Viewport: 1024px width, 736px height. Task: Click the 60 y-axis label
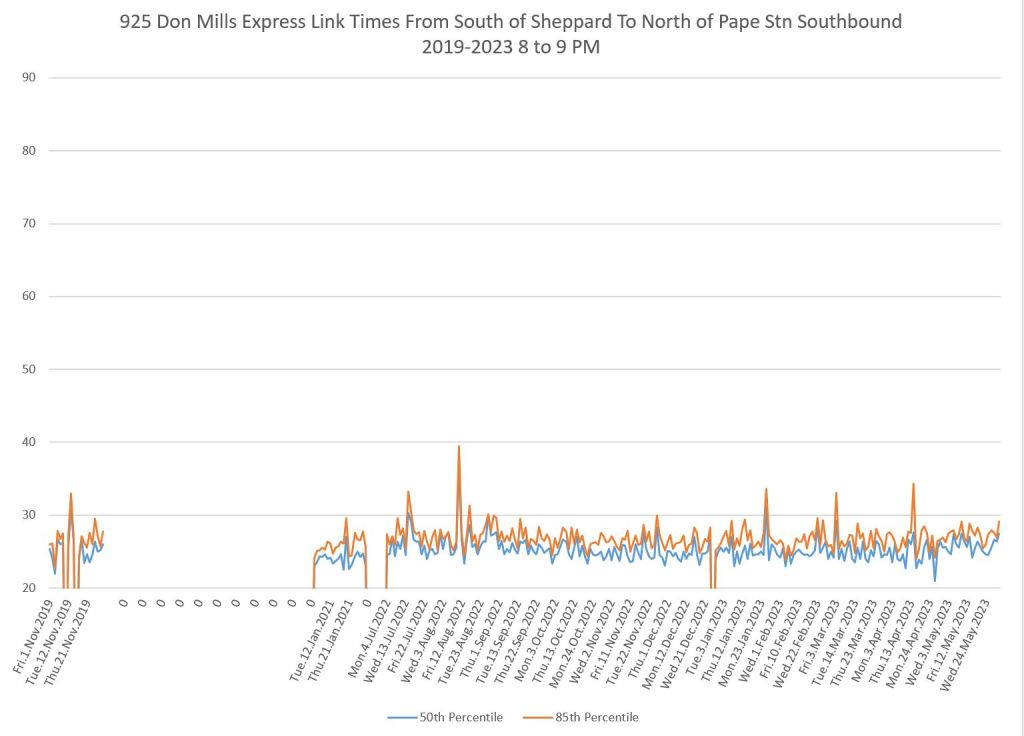pos(28,297)
